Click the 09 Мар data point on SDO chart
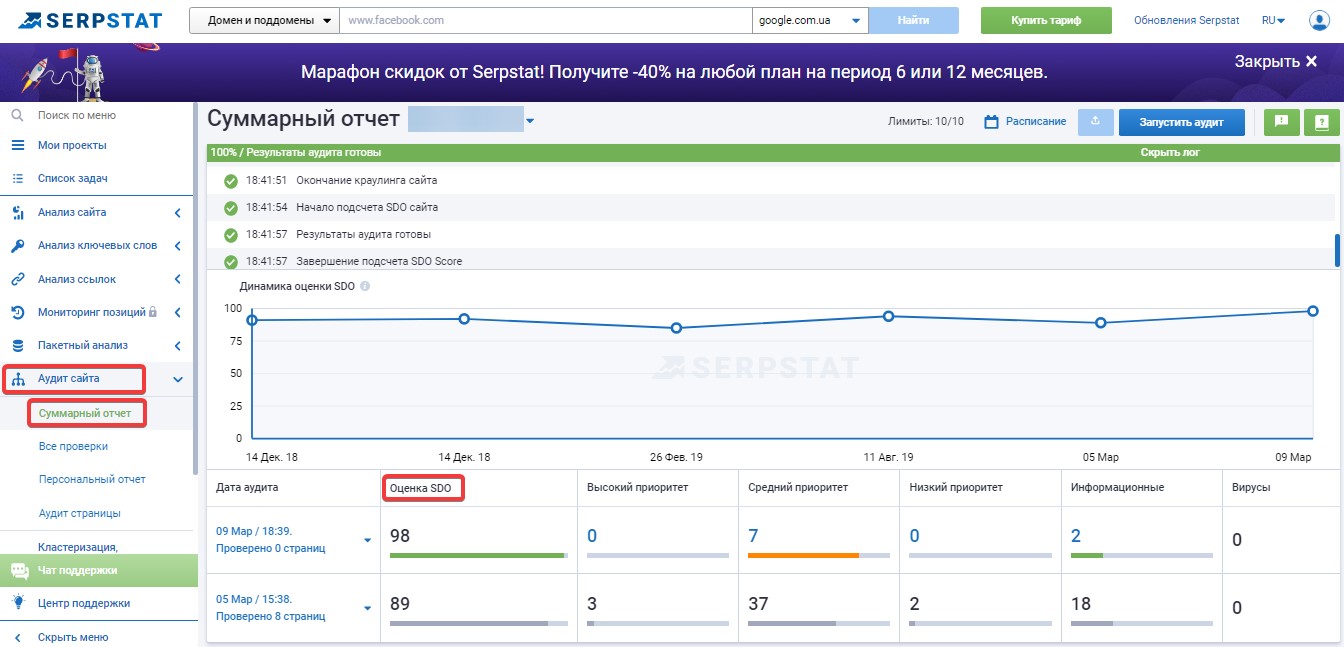This screenshot has height=647, width=1344. (1313, 311)
